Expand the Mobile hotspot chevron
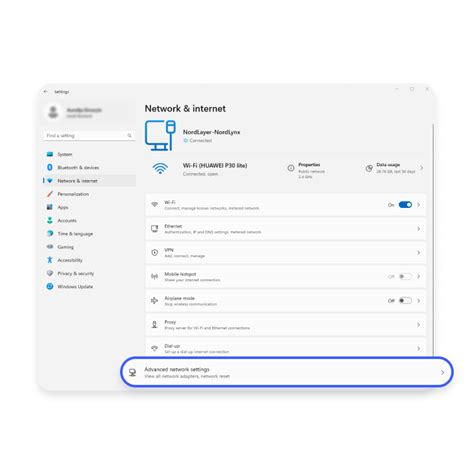Image resolution: width=474 pixels, height=474 pixels. pos(419,276)
